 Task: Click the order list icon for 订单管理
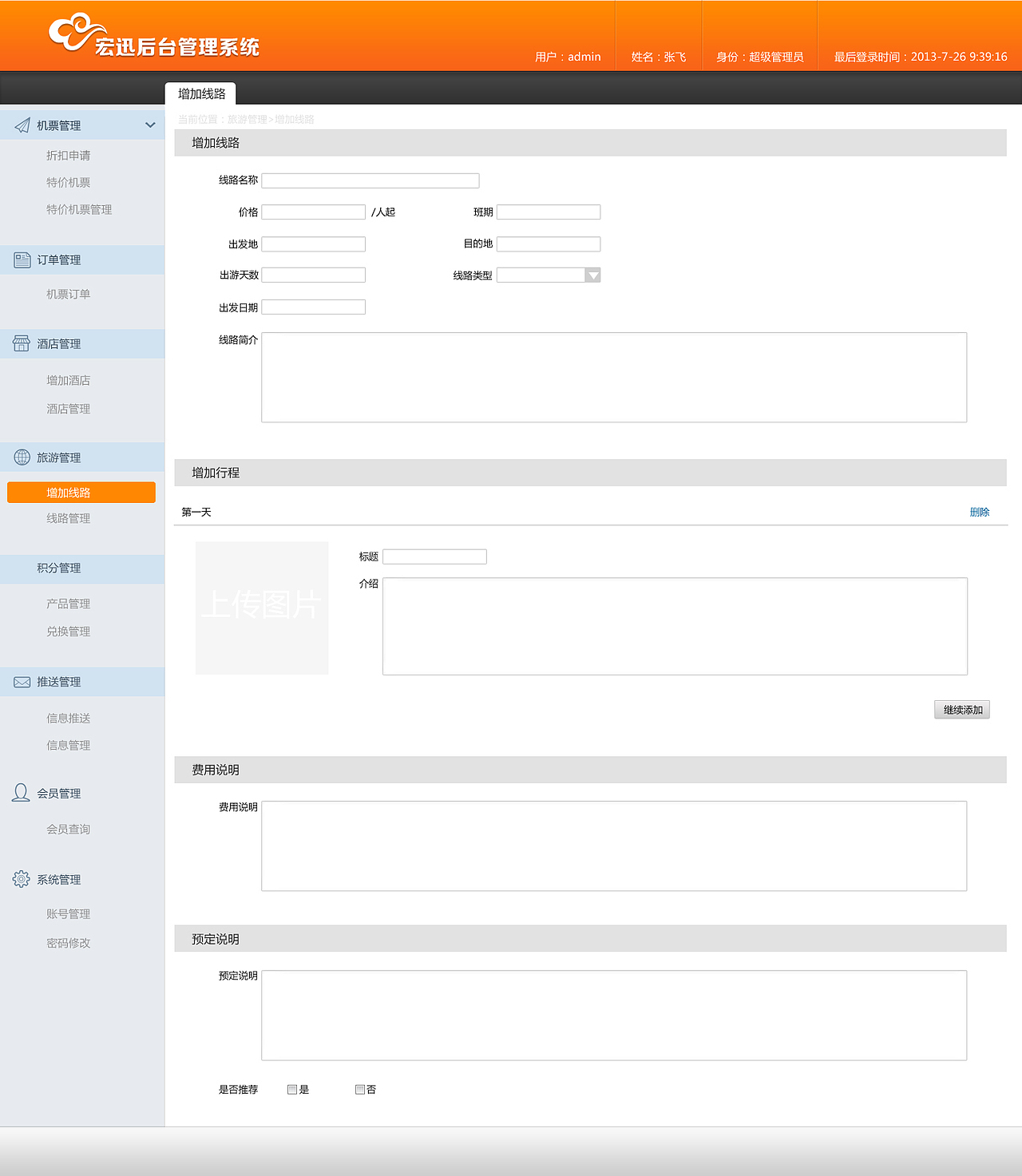point(22,259)
